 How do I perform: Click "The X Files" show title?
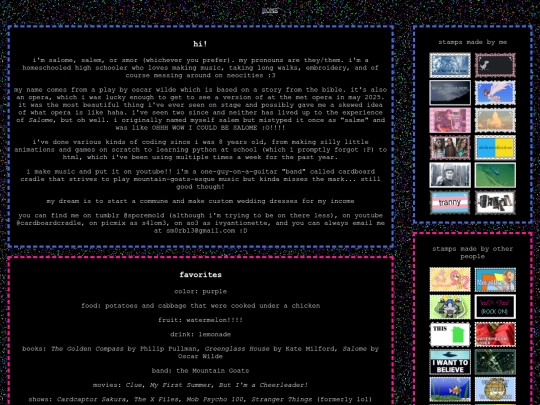click(x=156, y=399)
